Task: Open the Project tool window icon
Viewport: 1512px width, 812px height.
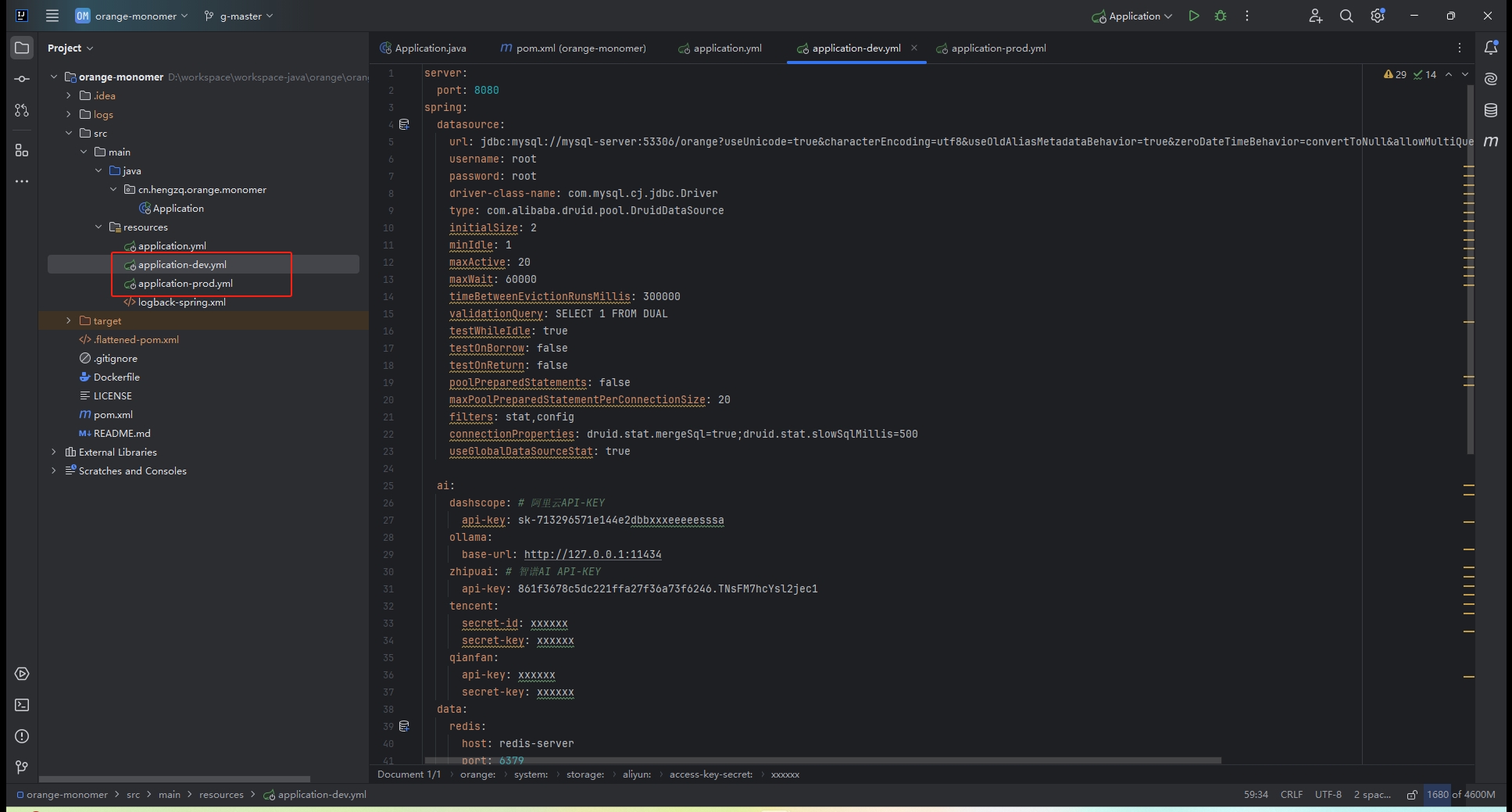Action: coord(22,48)
